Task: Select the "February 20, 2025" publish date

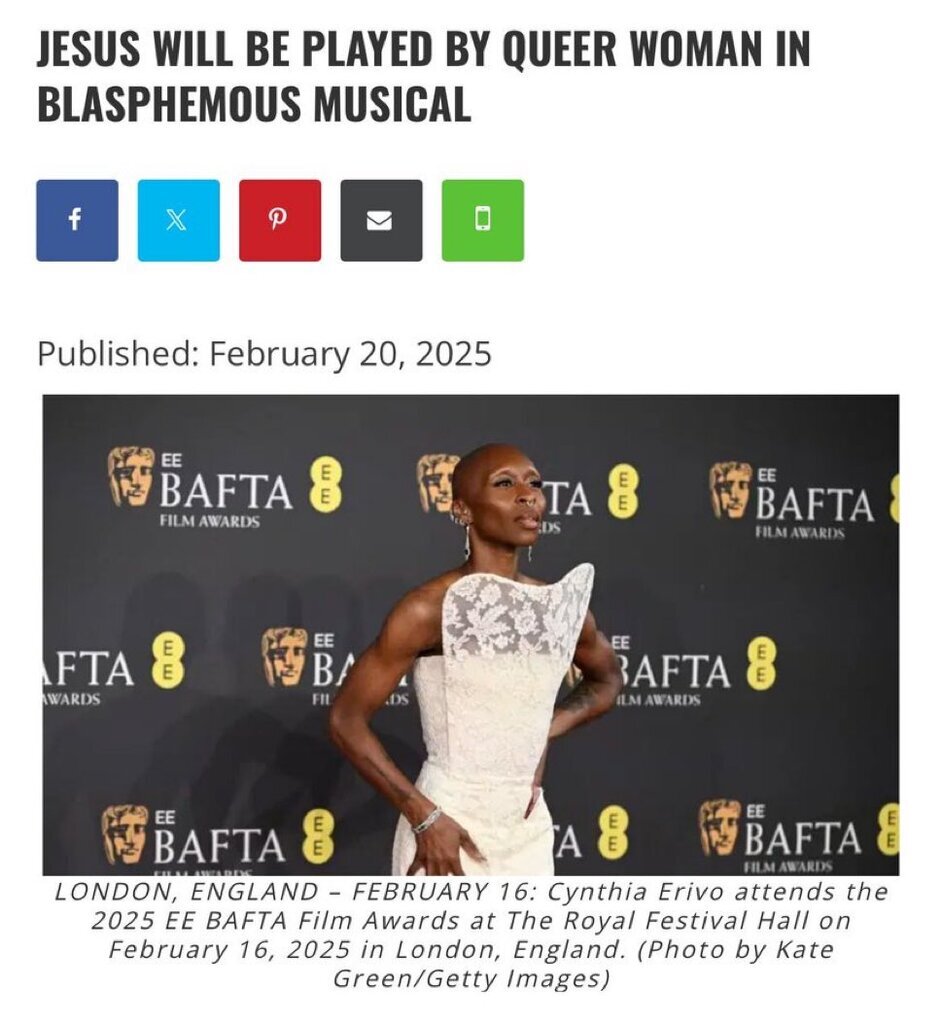Action: 350,353
